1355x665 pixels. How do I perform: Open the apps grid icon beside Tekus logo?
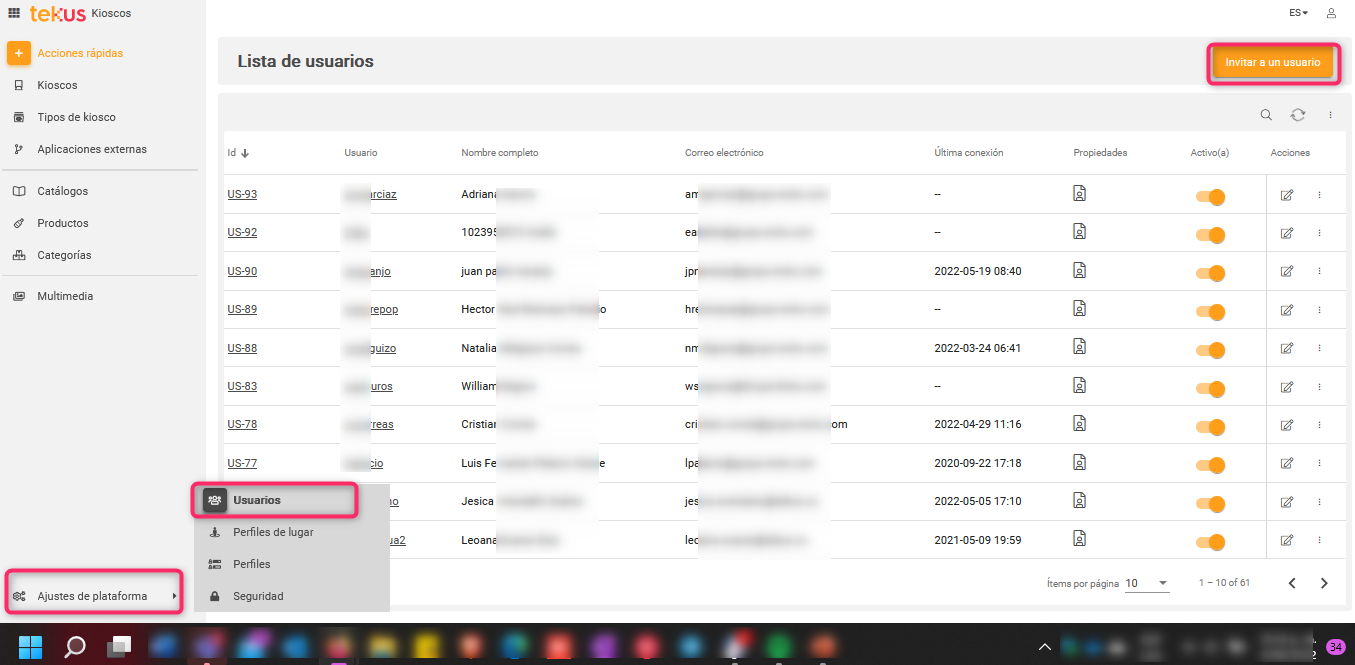pyautogui.click(x=14, y=13)
